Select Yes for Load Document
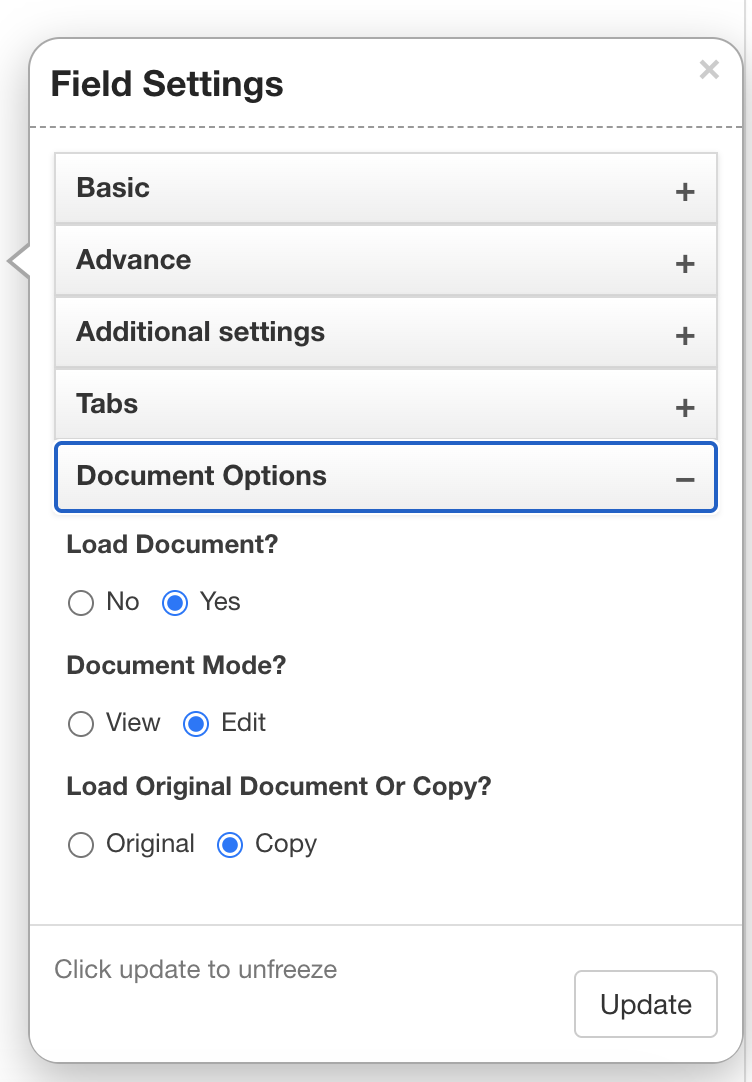Screen dimensions: 752x1082 pos(175,602)
